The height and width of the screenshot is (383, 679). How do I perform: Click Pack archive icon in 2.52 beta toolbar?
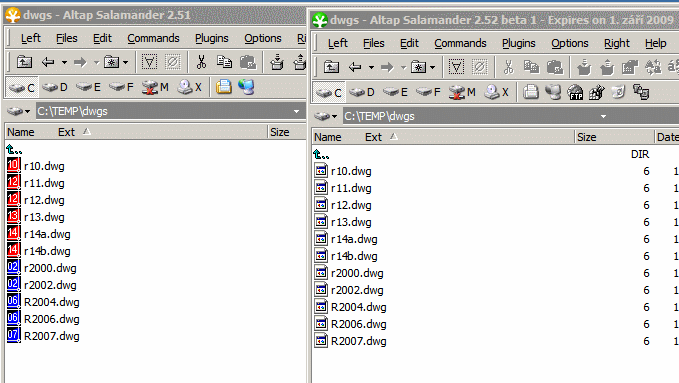coord(584,67)
